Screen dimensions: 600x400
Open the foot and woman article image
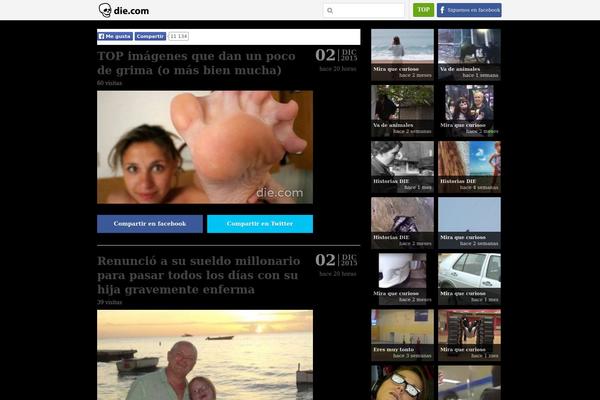point(205,147)
